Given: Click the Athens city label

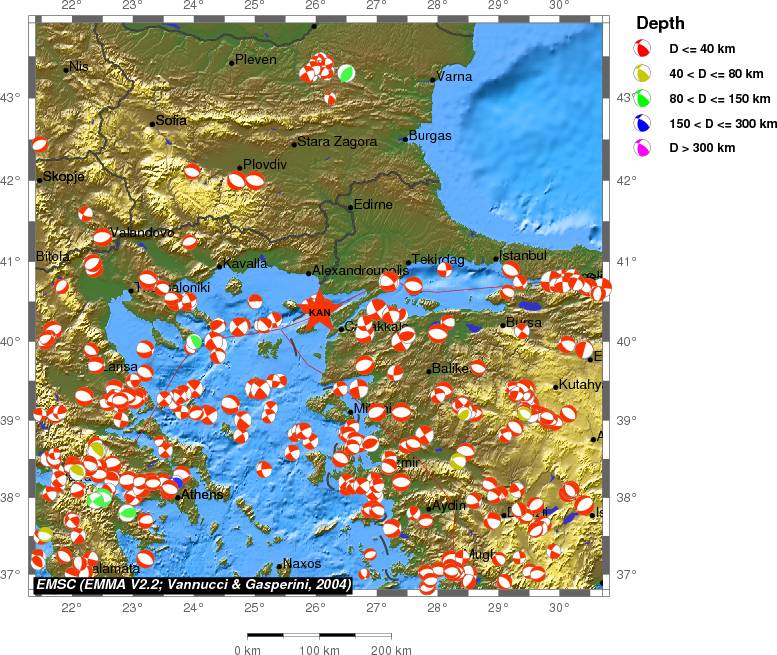Looking at the screenshot, I should tap(201, 494).
